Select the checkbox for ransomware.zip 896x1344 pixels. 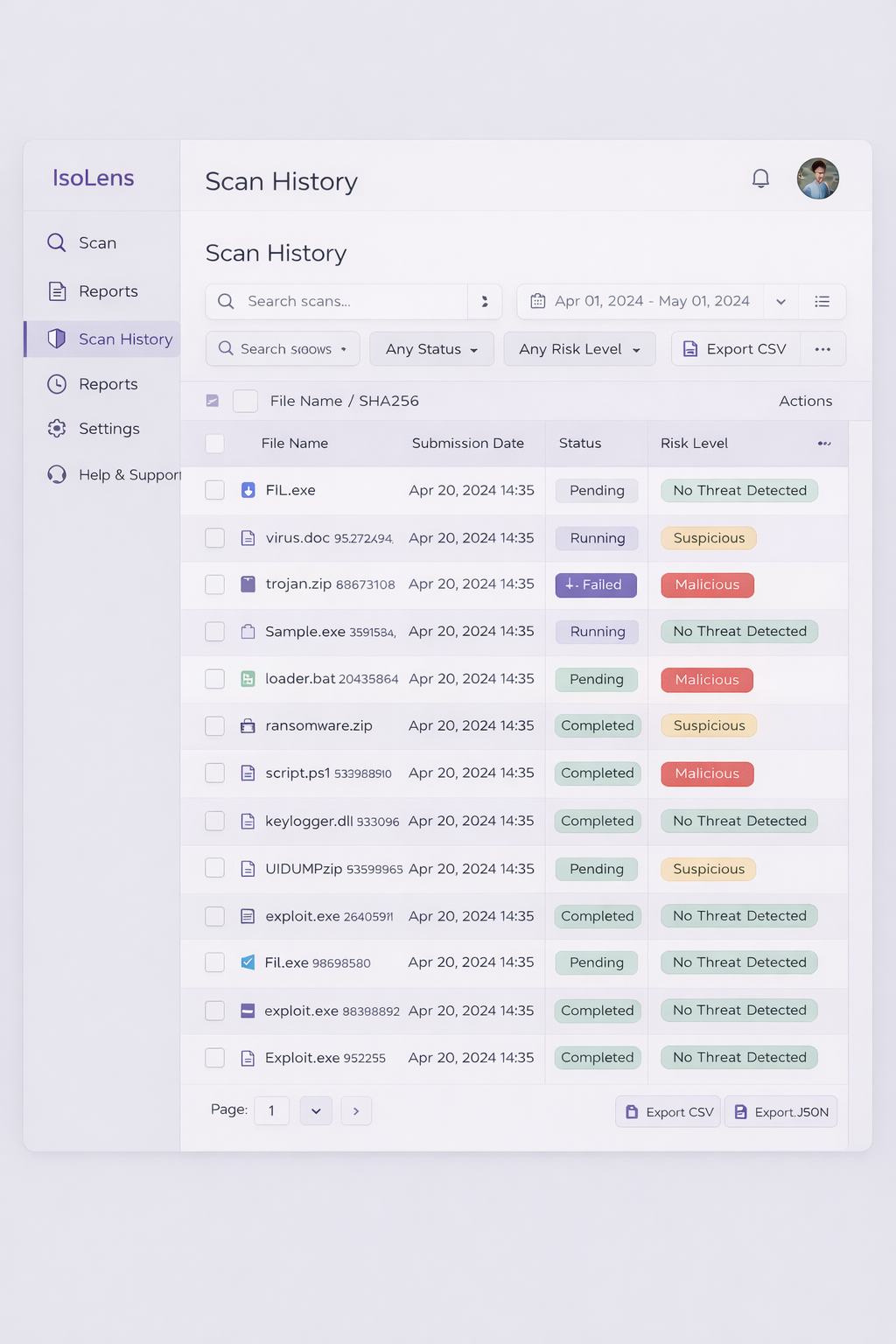(214, 725)
